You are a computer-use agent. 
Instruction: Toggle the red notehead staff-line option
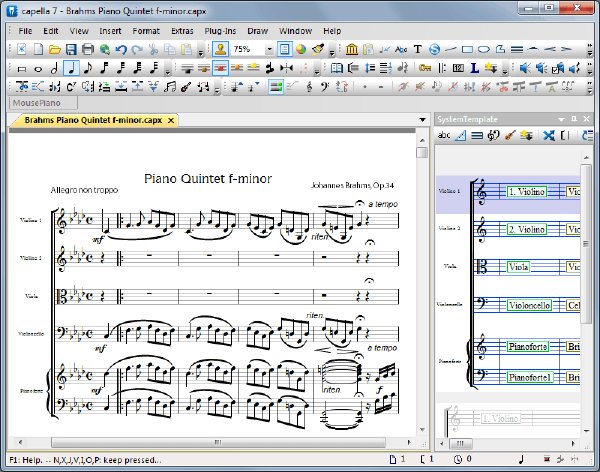[x=220, y=69]
